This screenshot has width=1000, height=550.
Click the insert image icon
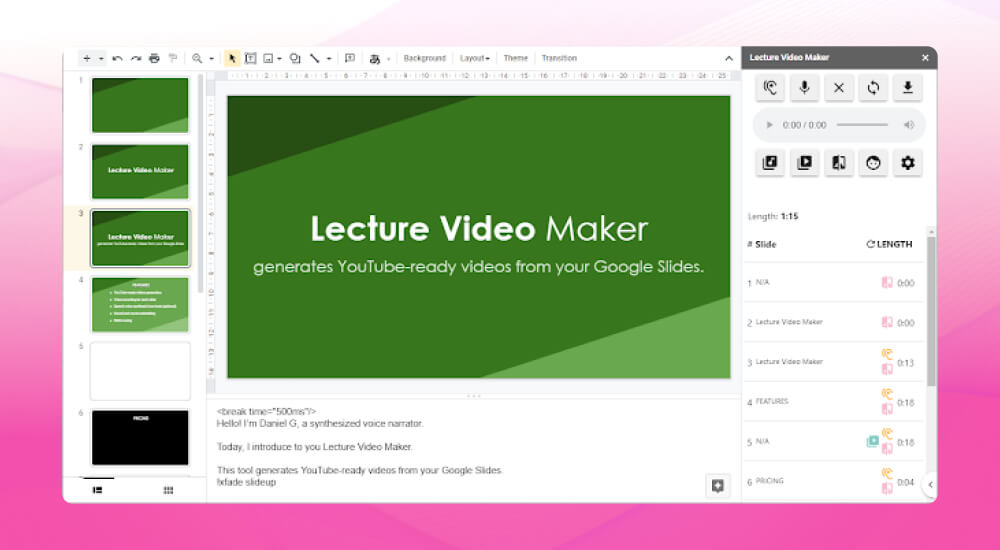[268, 58]
